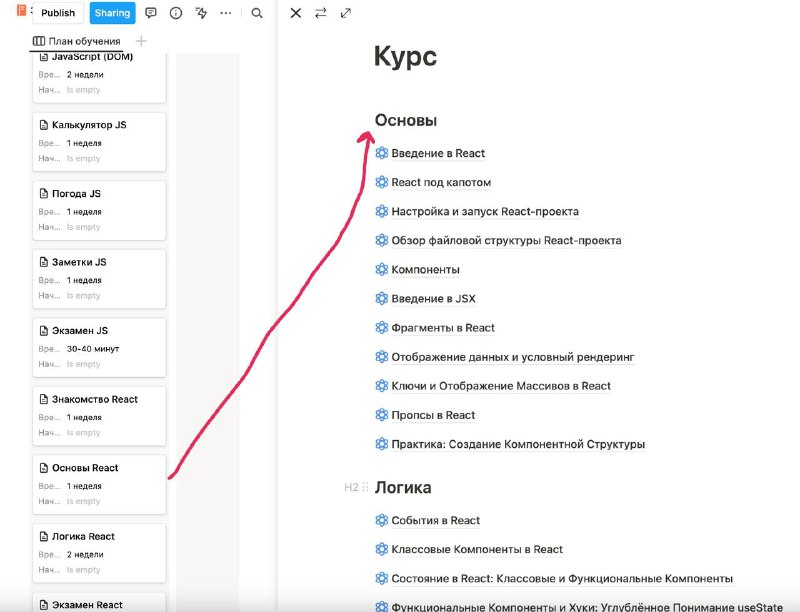This screenshot has height=612, width=800.
Task: Open the Фрагменты в React page link
Action: (x=443, y=327)
